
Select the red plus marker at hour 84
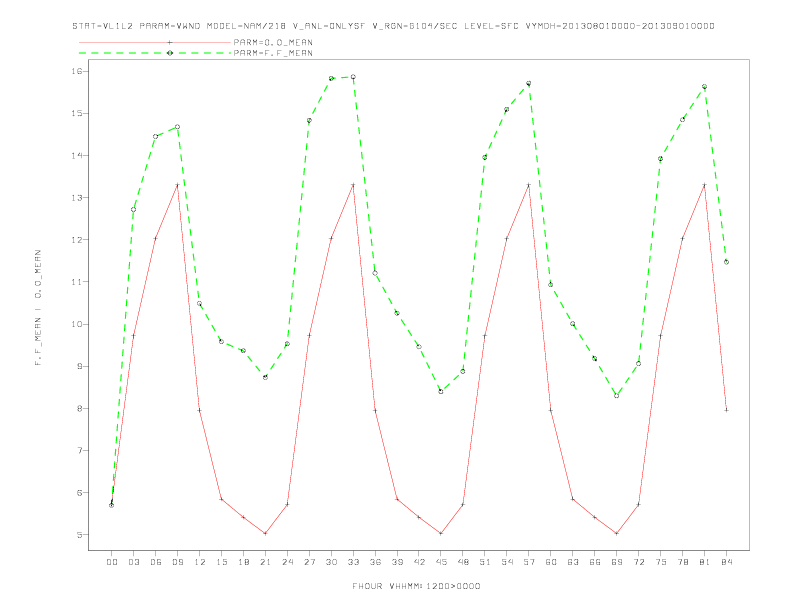pos(726,410)
